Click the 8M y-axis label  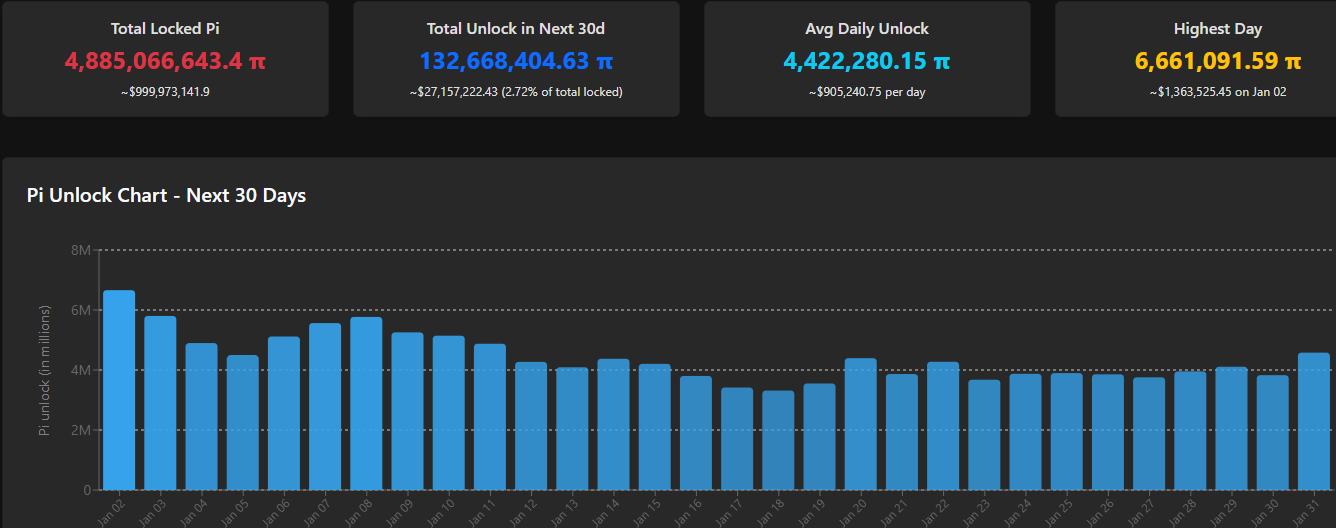81,250
